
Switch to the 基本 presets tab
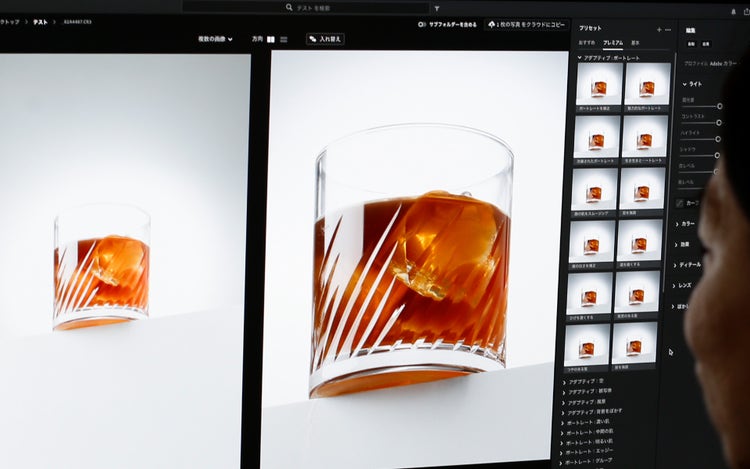[635, 43]
